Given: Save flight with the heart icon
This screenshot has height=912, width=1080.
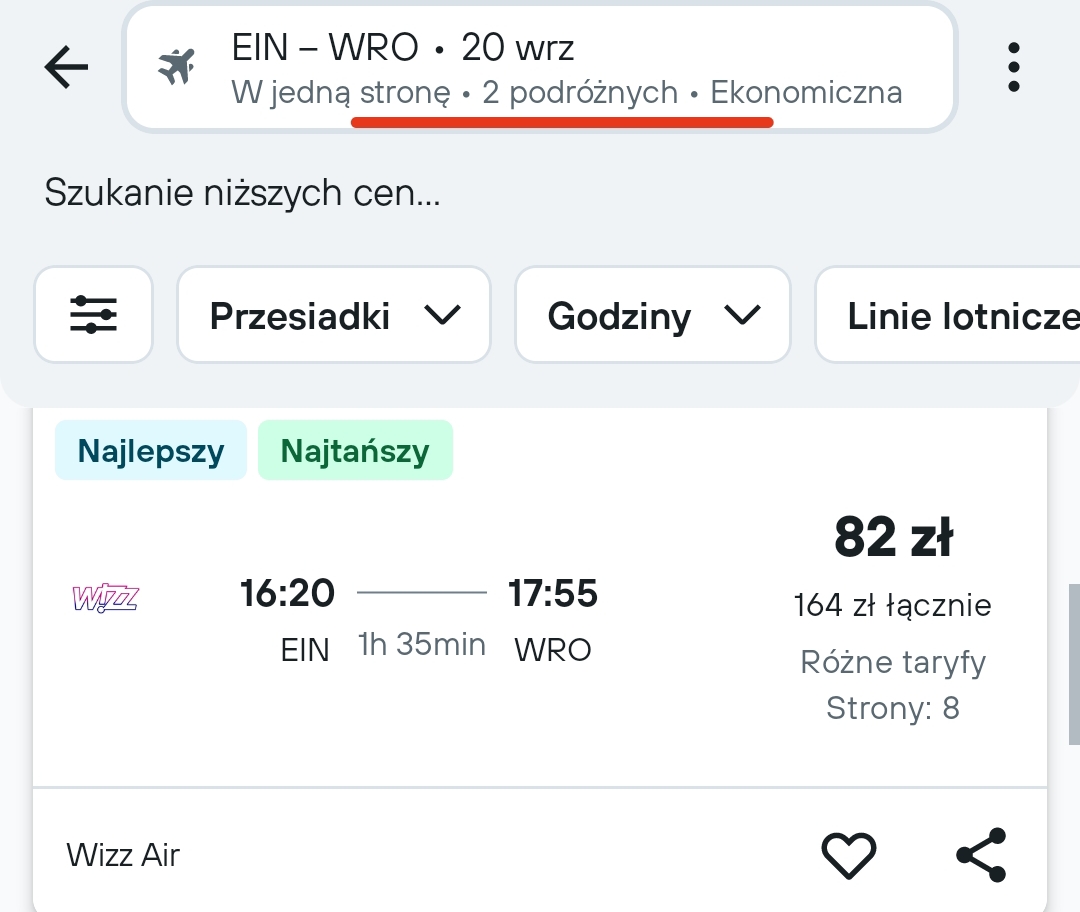Looking at the screenshot, I should [x=849, y=855].
